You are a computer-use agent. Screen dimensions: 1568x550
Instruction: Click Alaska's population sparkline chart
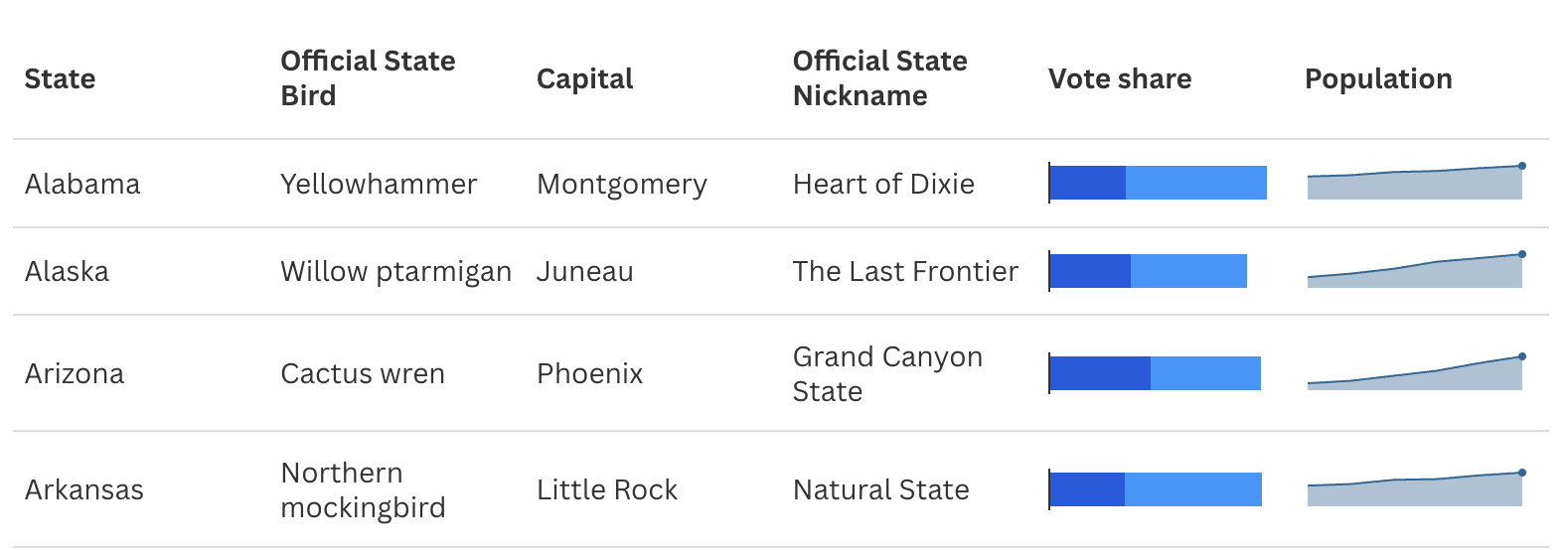coord(1415,270)
